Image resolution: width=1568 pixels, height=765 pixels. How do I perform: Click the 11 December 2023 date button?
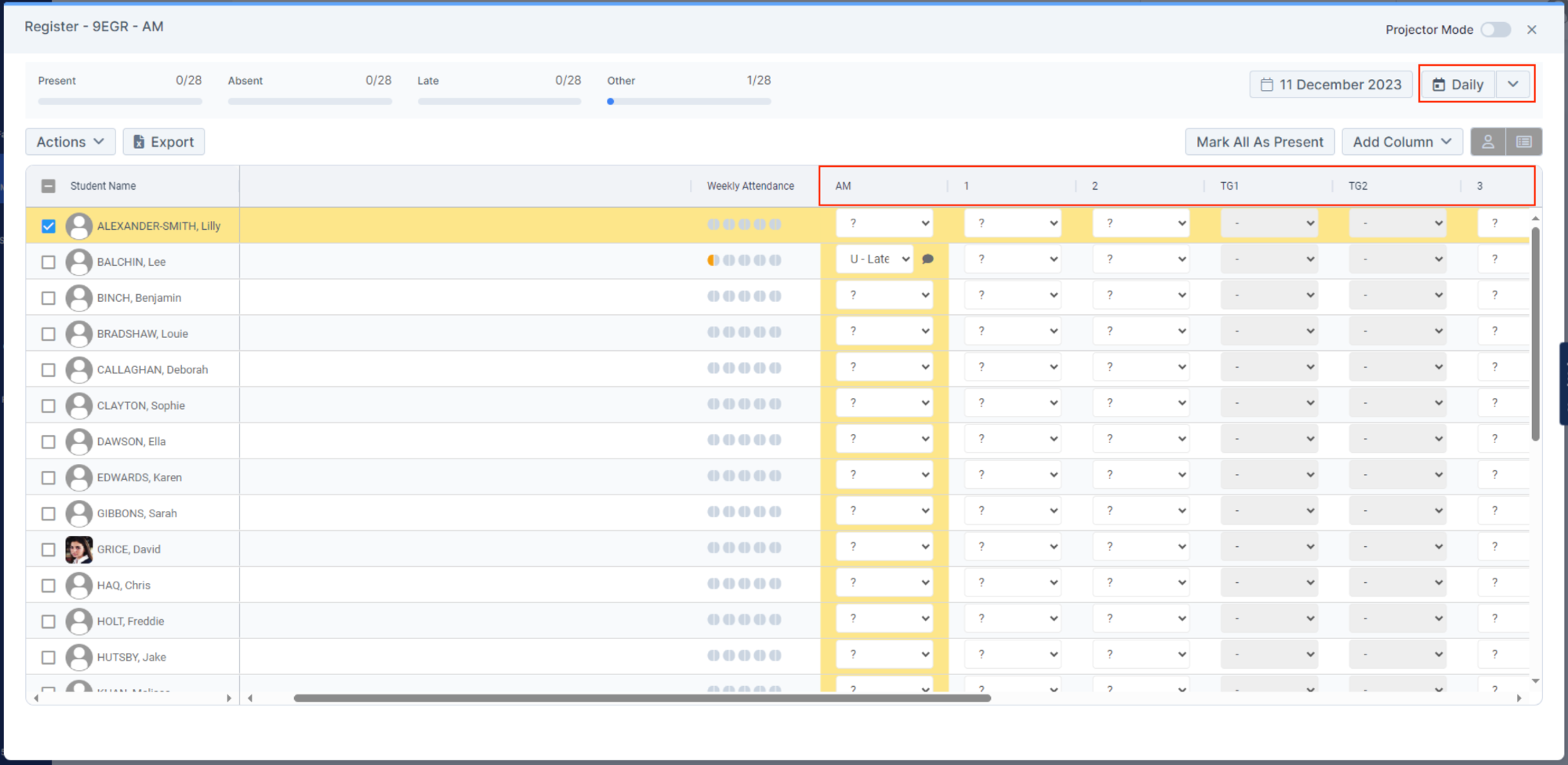(1330, 84)
